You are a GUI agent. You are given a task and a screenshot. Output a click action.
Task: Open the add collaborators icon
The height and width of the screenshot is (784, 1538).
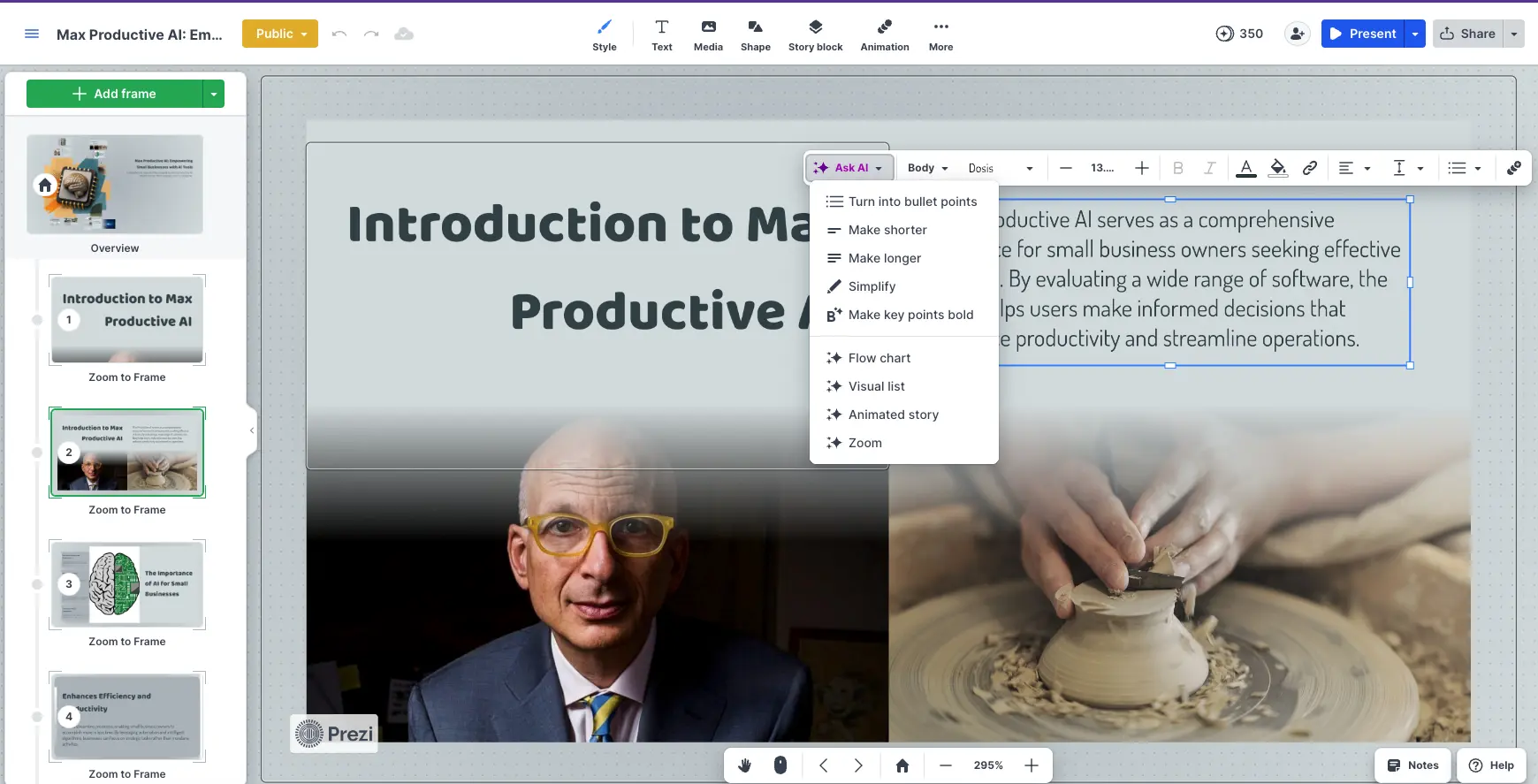[x=1297, y=34]
